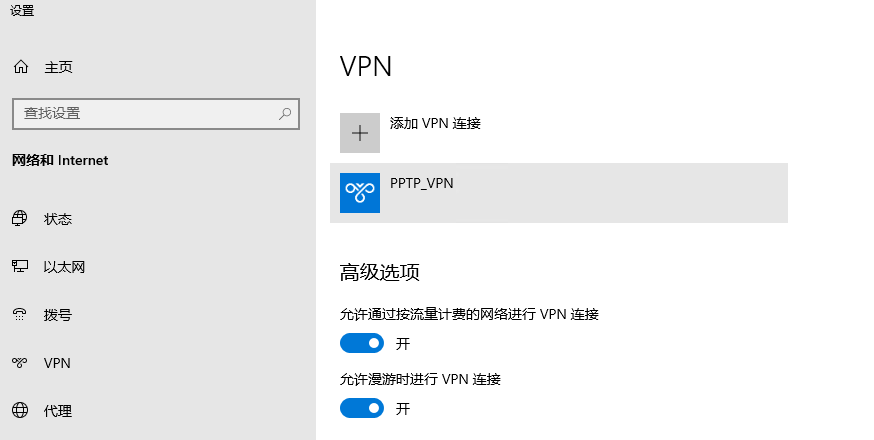Open the 主页 home page

click(x=58, y=67)
